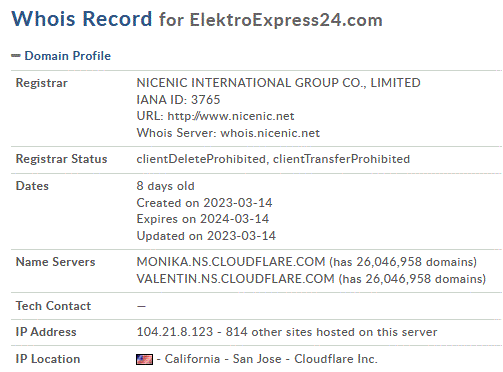
Task: Click the California - San Jose location text
Action: 223,359
